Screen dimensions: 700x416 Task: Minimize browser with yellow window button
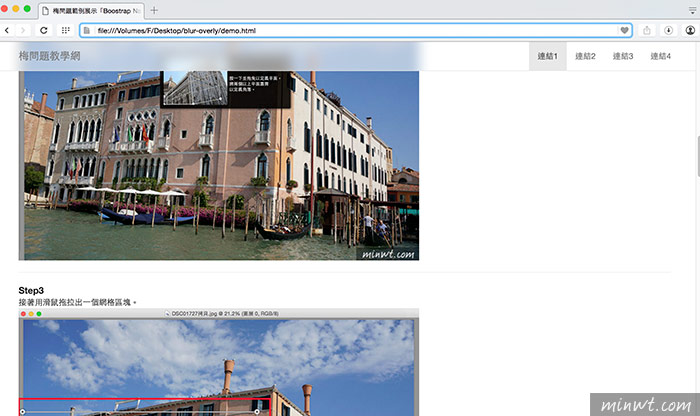[x=16, y=8]
